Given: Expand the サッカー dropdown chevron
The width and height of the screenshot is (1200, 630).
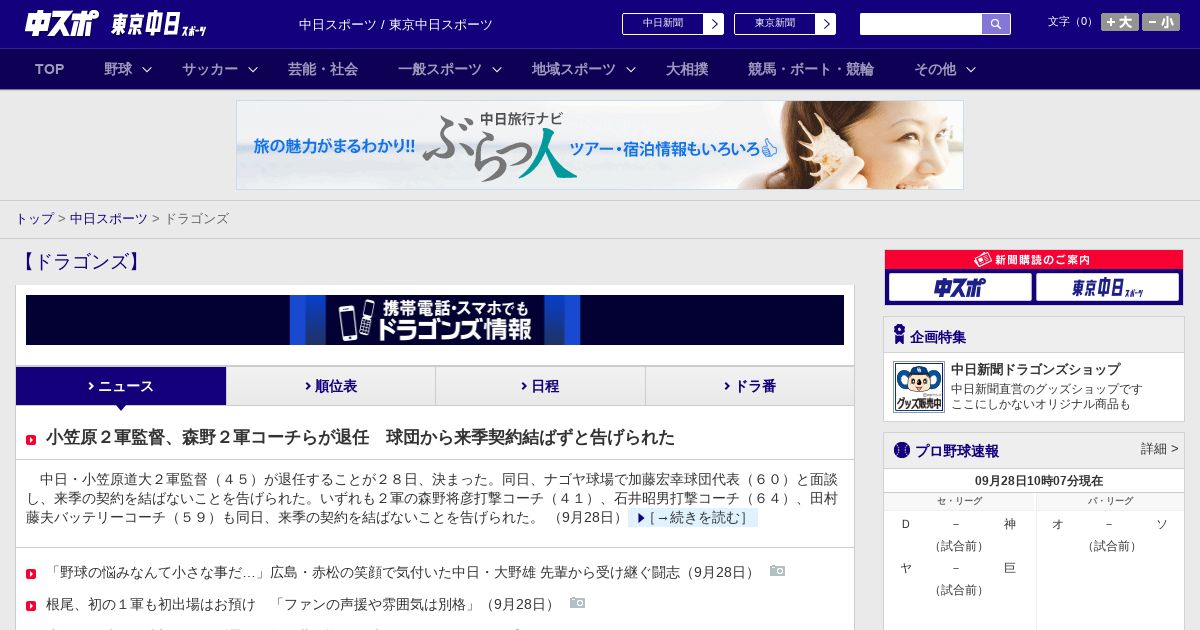Looking at the screenshot, I should [x=253, y=69].
